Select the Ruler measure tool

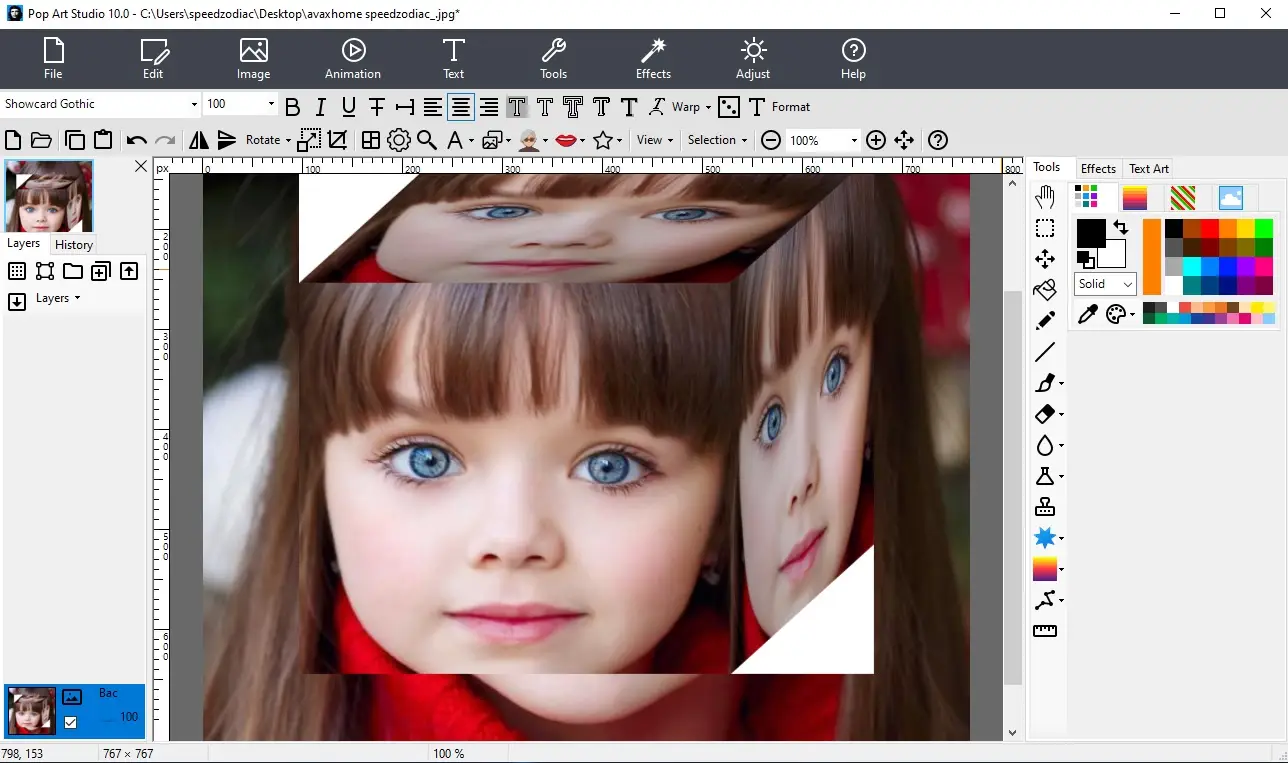1045,631
